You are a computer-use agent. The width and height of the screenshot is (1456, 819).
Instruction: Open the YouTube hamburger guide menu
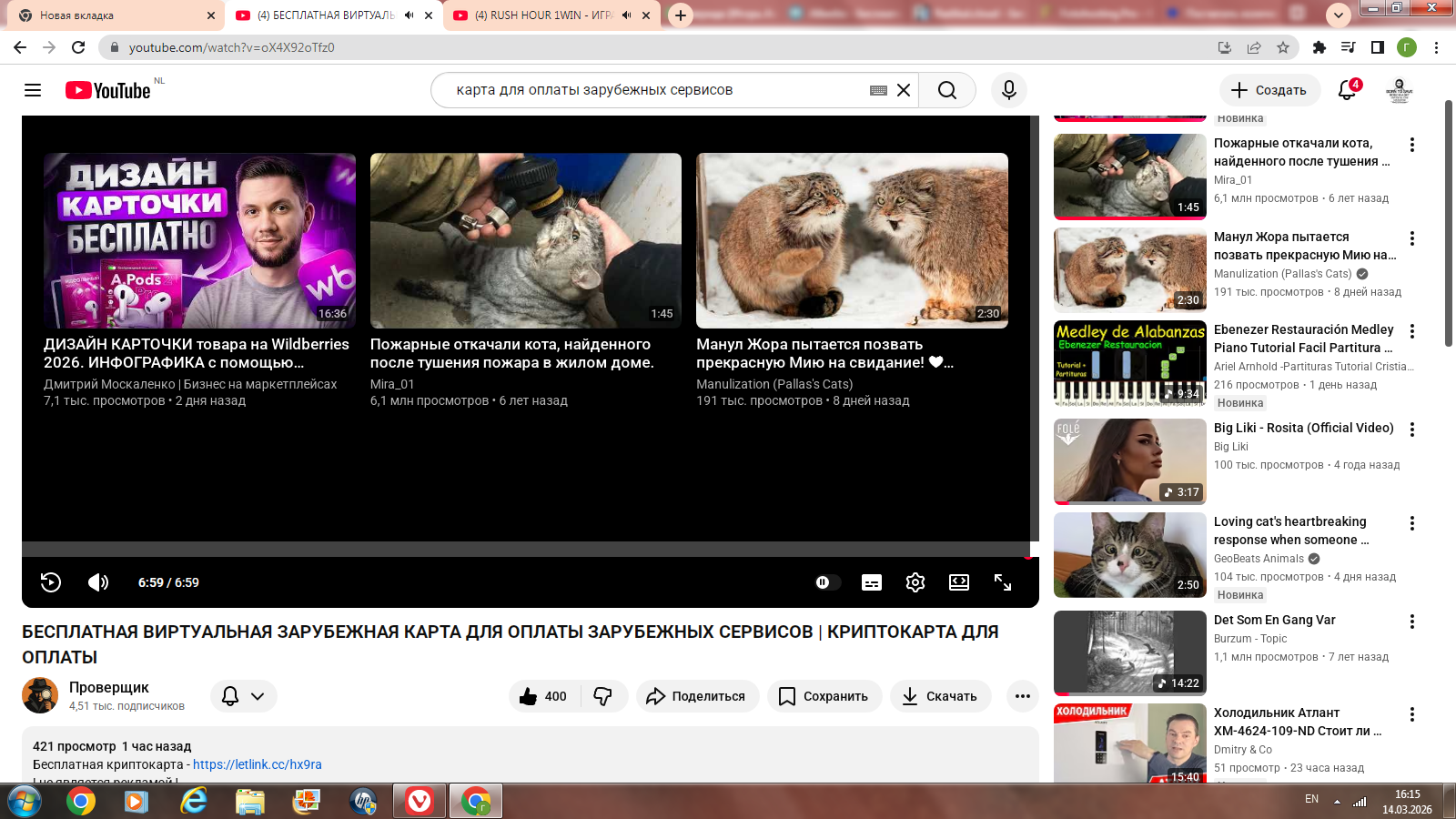coord(33,90)
